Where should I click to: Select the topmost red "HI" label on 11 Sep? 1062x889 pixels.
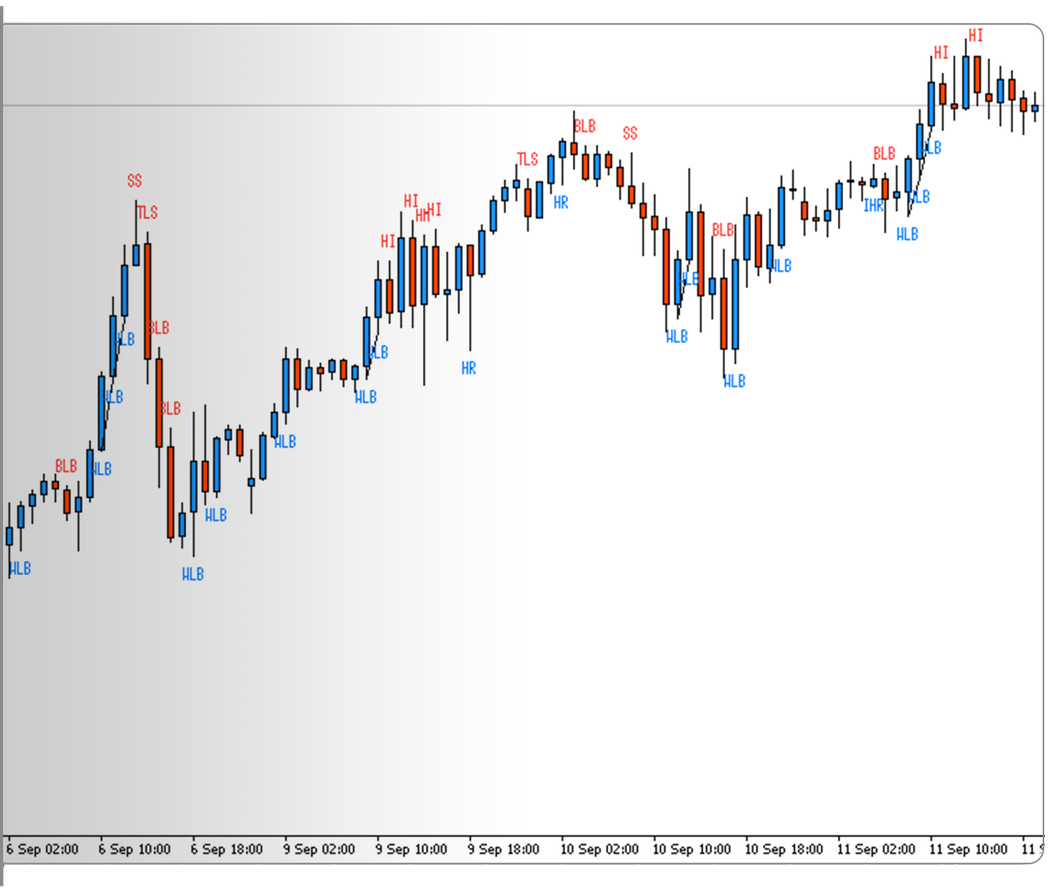[975, 35]
